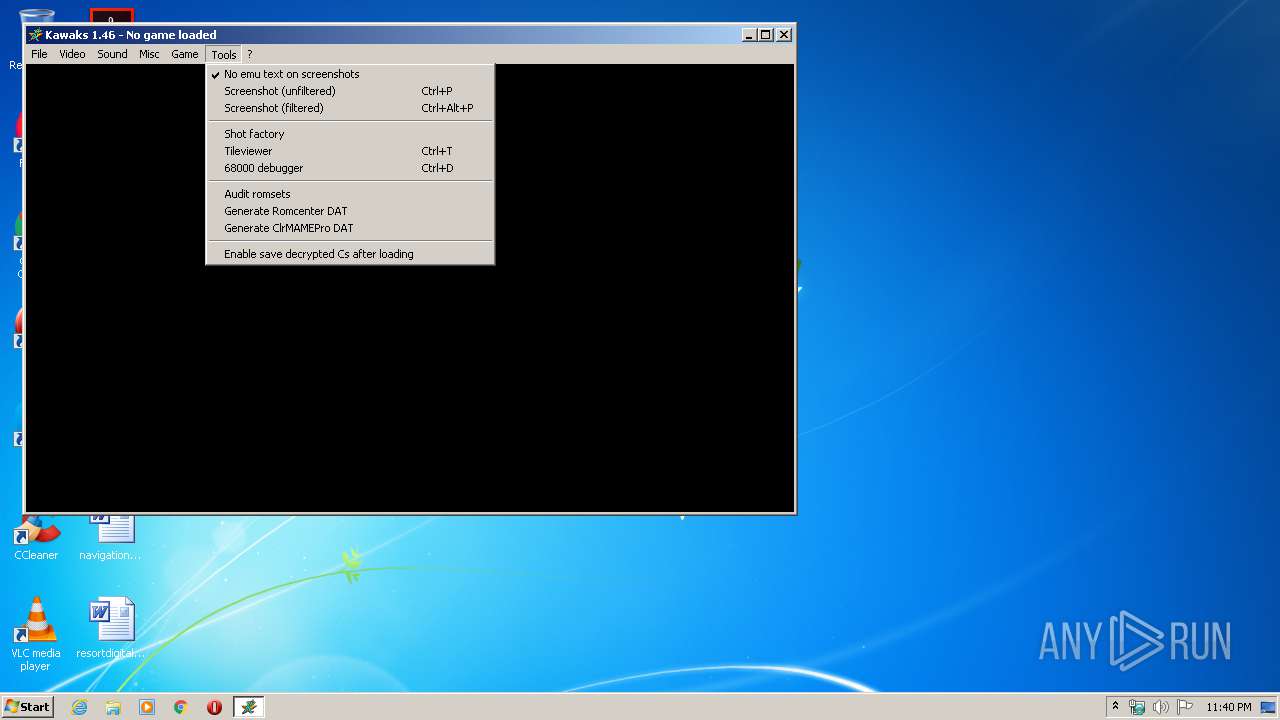
Task: Open the 68000 debugger
Action: [x=350, y=168]
